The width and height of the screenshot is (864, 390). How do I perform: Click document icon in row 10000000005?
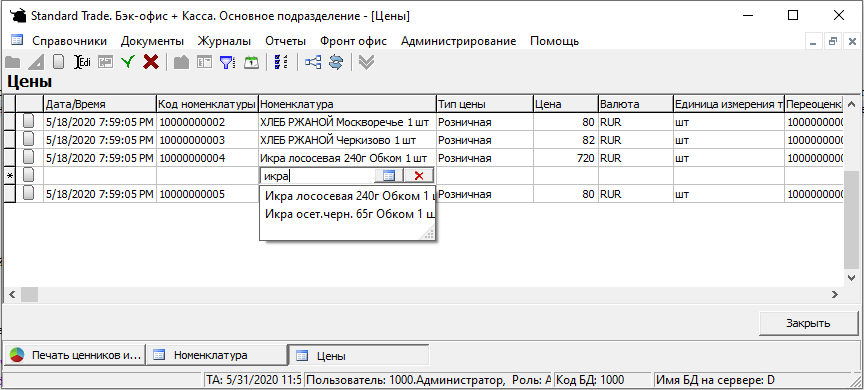tap(29, 194)
